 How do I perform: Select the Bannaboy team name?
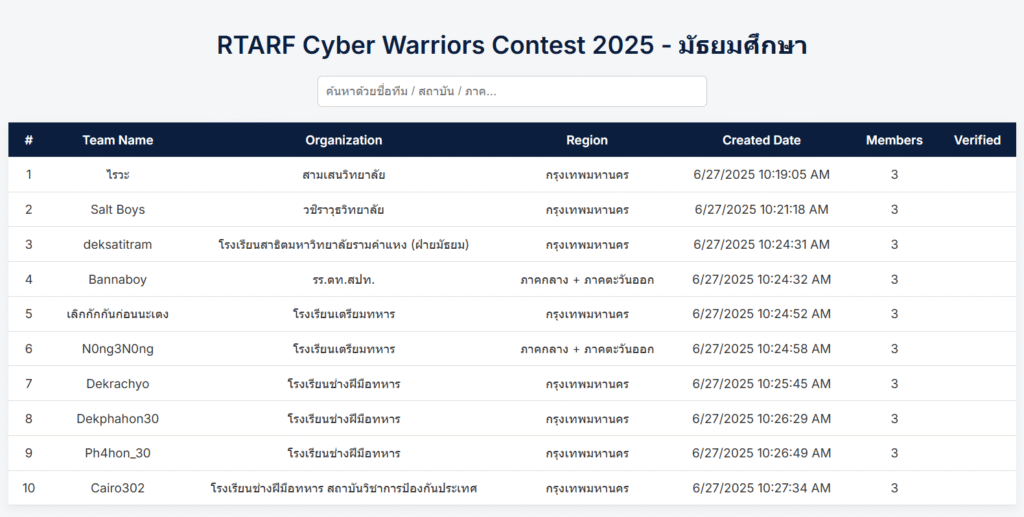point(118,279)
